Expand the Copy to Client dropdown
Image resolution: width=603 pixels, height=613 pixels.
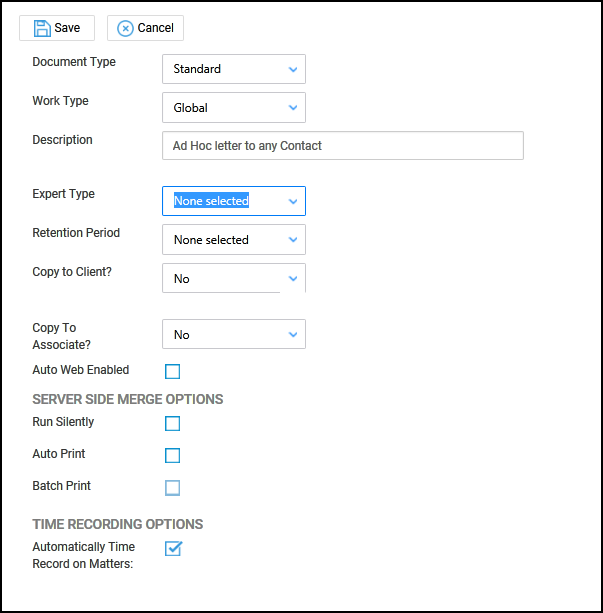coord(233,279)
